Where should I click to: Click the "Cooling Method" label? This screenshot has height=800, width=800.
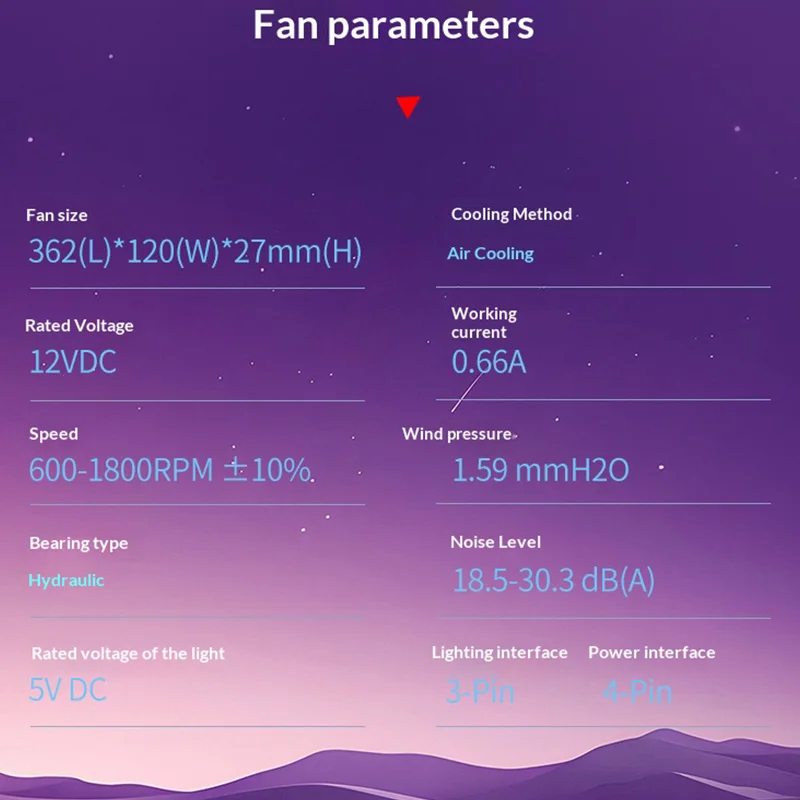[511, 214]
